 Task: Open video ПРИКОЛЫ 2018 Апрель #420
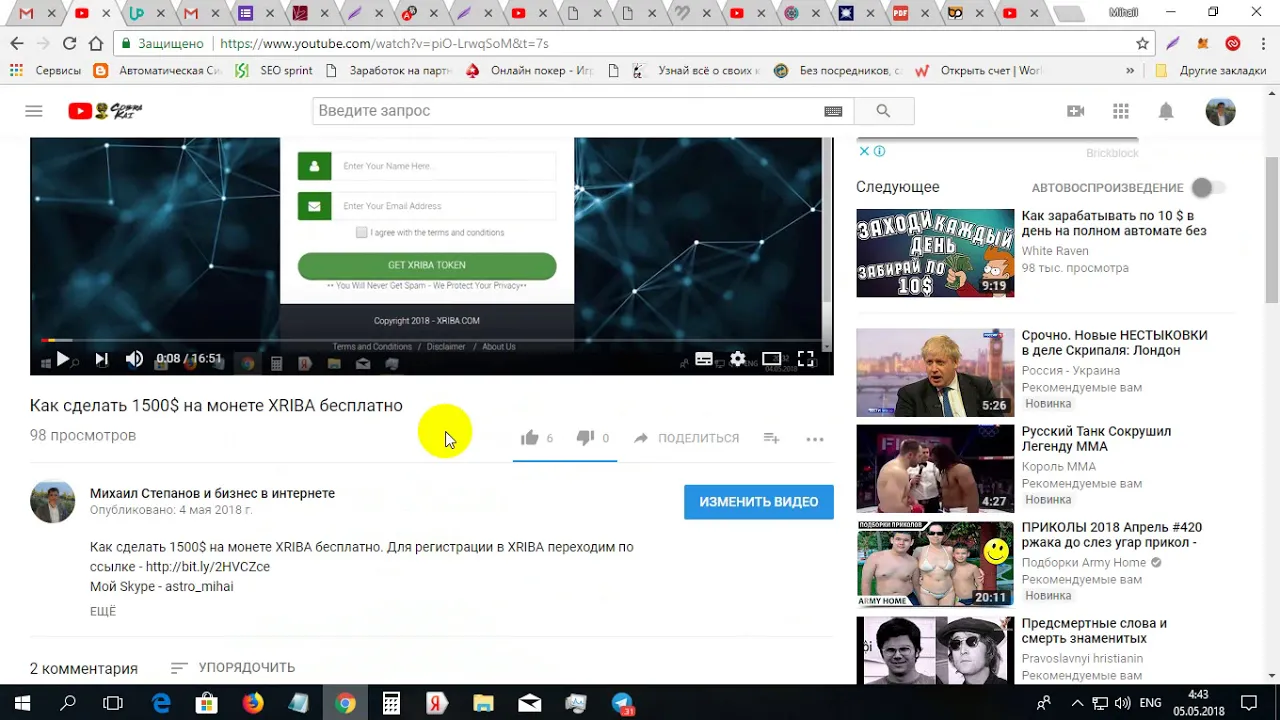(1111, 535)
